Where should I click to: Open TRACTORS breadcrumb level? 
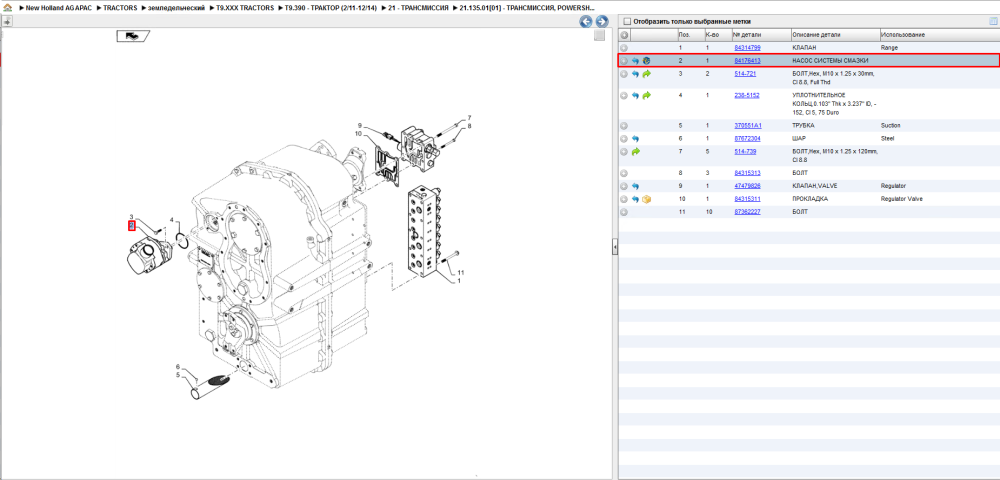click(x=120, y=8)
